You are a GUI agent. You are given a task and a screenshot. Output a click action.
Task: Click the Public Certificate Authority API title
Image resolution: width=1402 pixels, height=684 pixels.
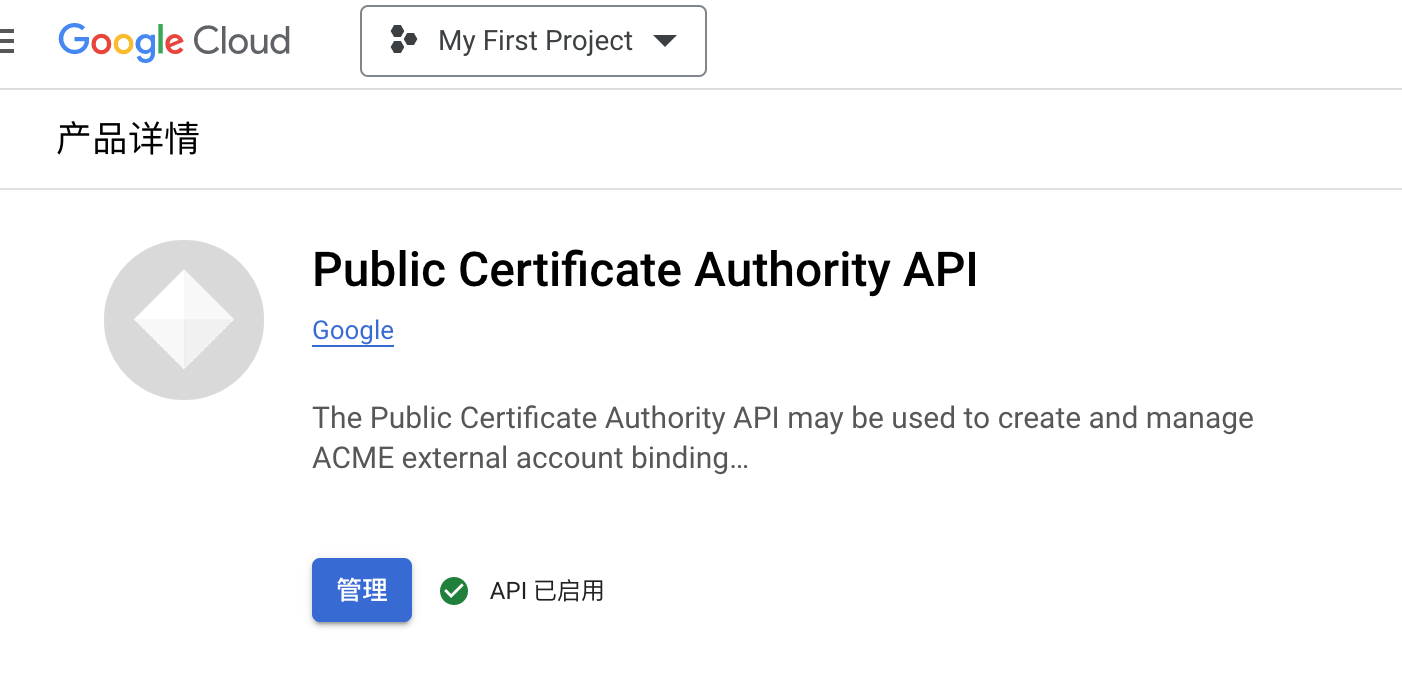point(645,270)
